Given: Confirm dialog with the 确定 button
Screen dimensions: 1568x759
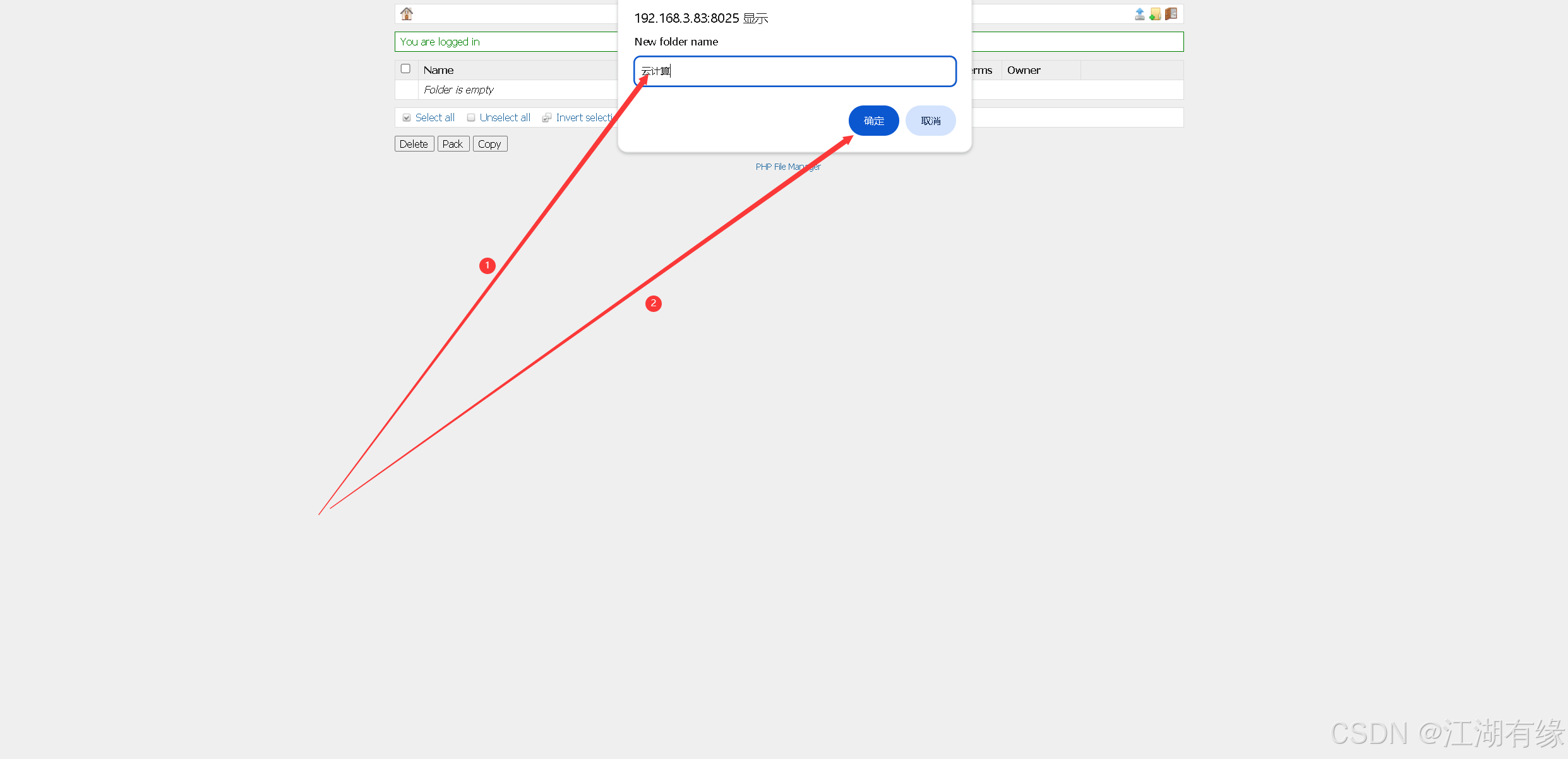Looking at the screenshot, I should (x=873, y=121).
